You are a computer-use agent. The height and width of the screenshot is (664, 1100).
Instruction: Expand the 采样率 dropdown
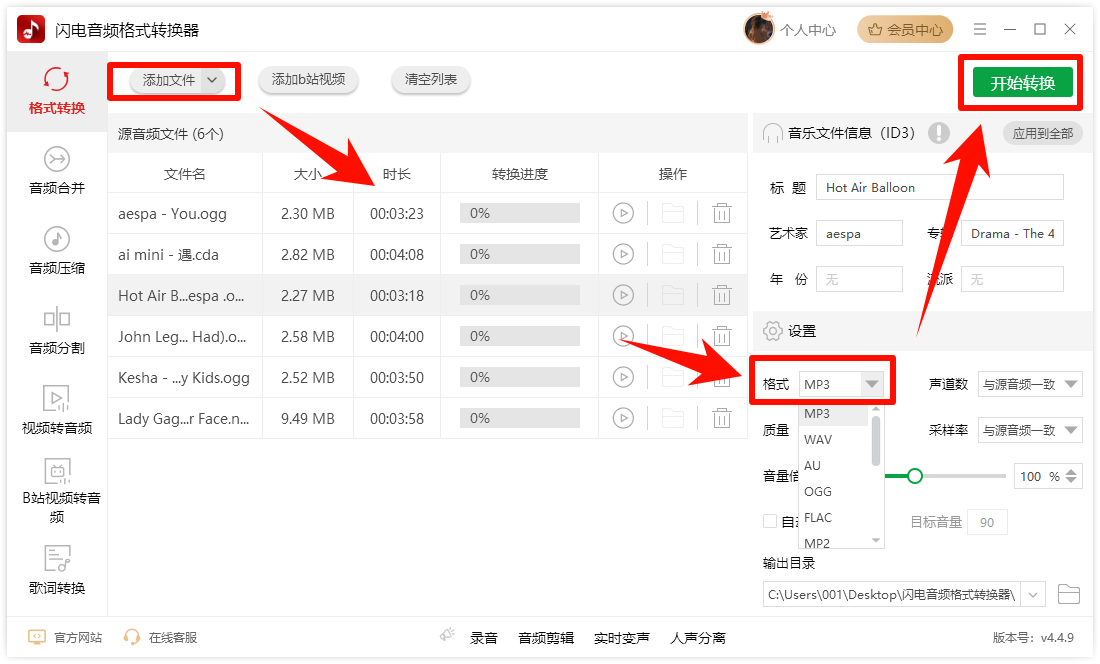click(x=1030, y=430)
